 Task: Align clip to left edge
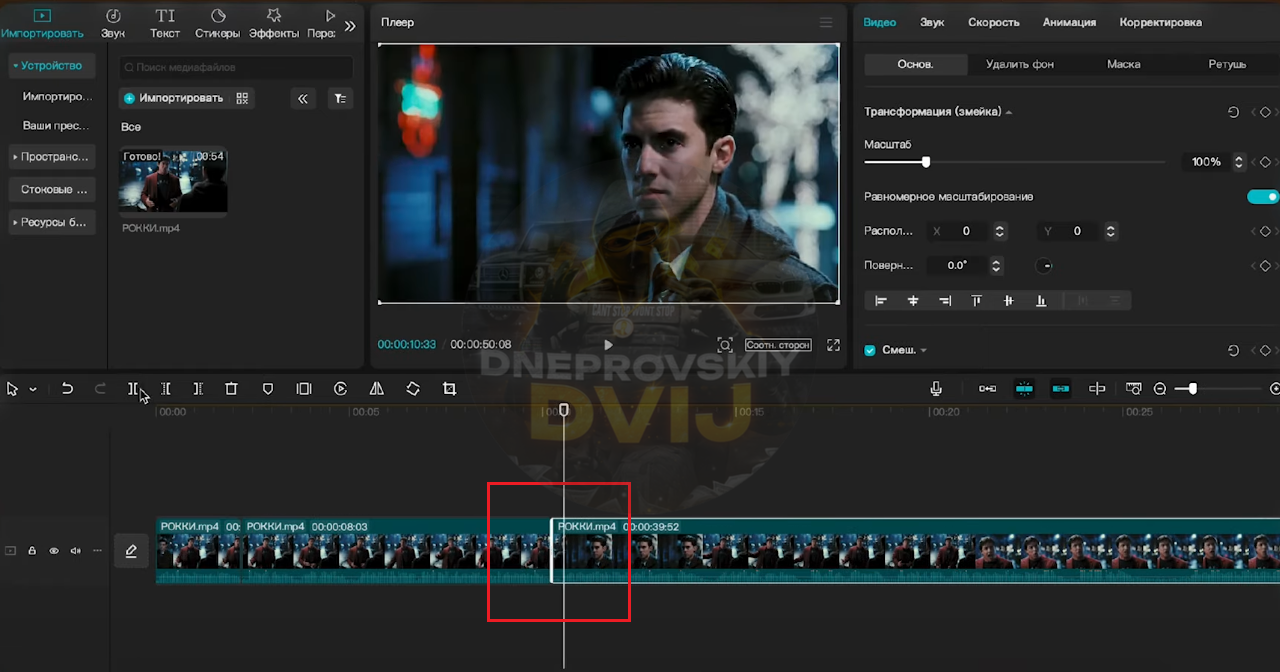click(881, 300)
